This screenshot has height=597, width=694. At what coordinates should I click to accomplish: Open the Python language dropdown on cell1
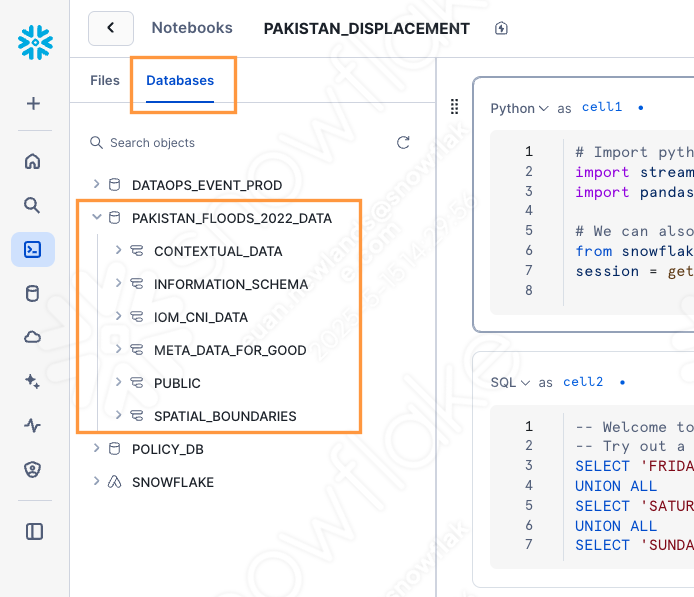520,108
